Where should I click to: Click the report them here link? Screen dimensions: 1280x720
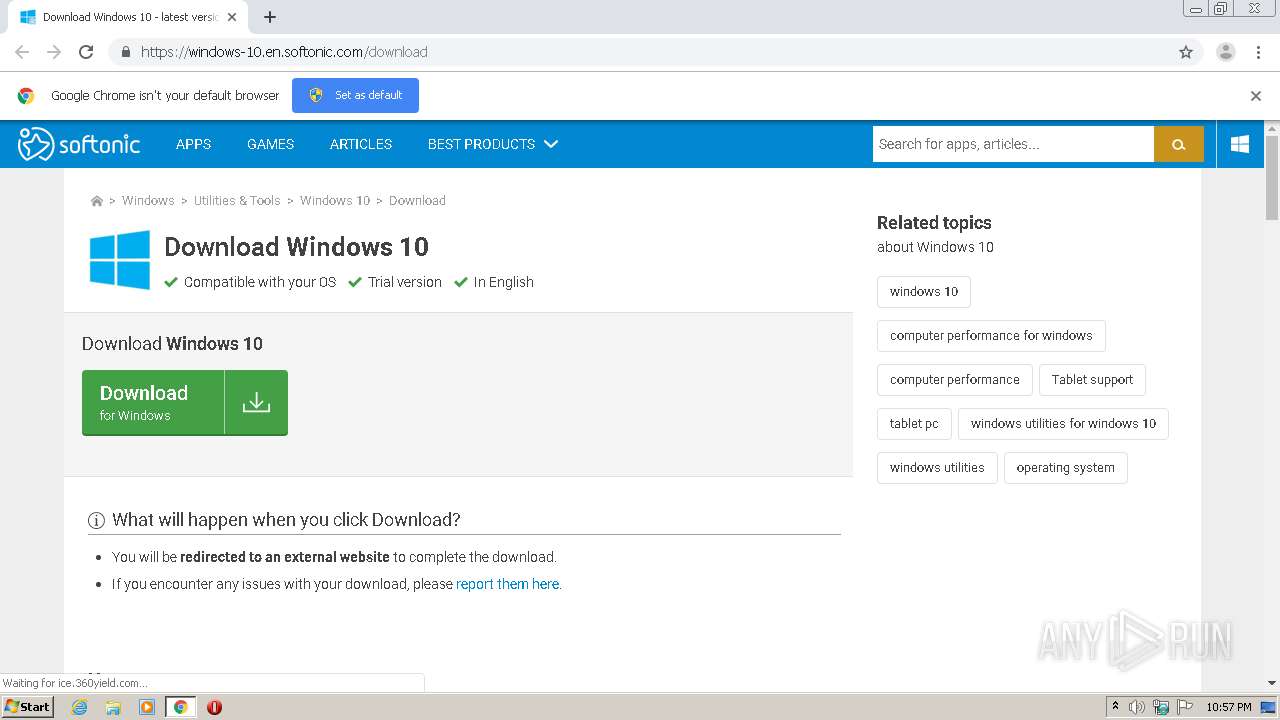coord(507,584)
